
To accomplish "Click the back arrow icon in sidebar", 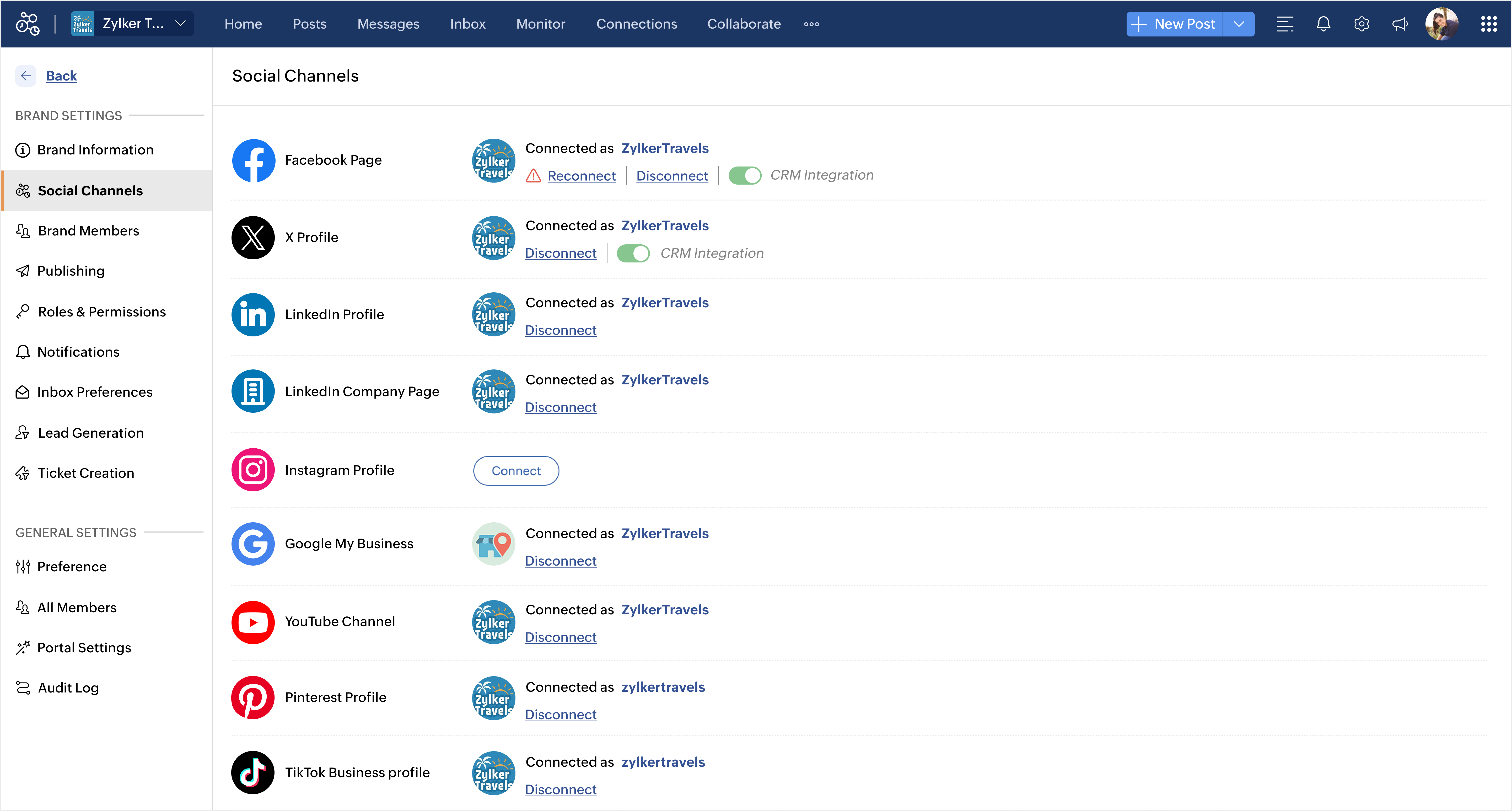I will (26, 76).
